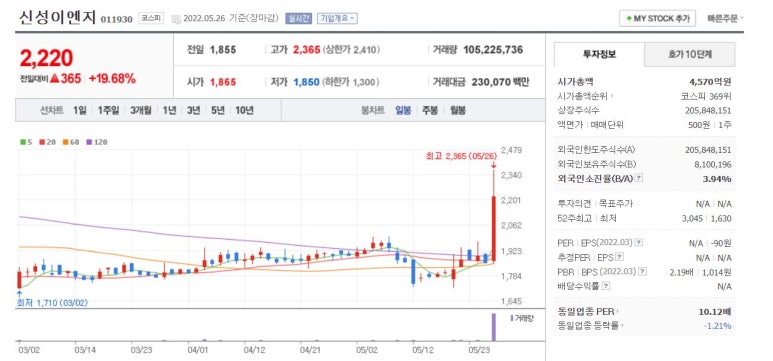
Task: Click the current price 2,220
Action: tap(46, 58)
